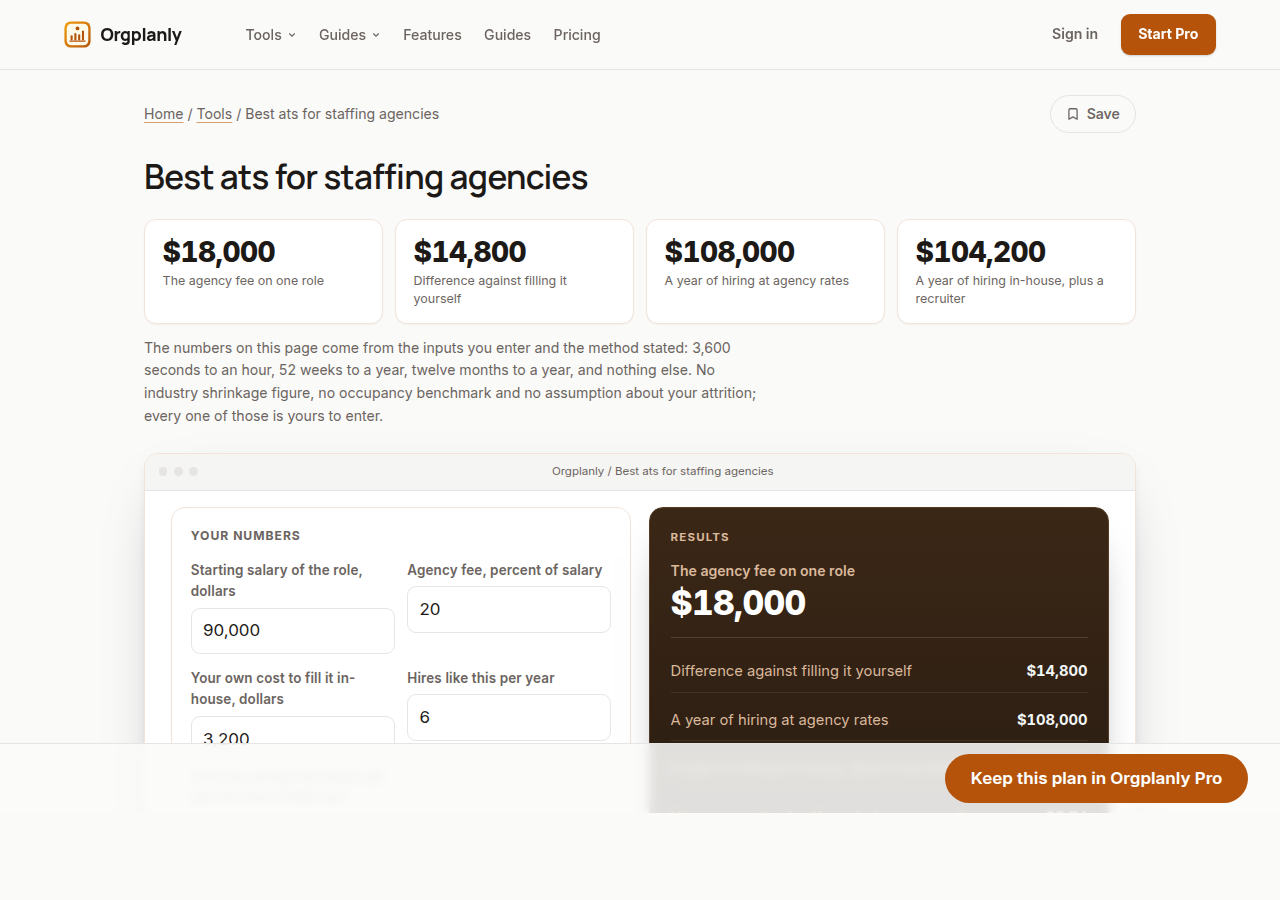Click the Orgplanly brand name text
Image resolution: width=1280 pixels, height=900 pixels.
(x=141, y=35)
